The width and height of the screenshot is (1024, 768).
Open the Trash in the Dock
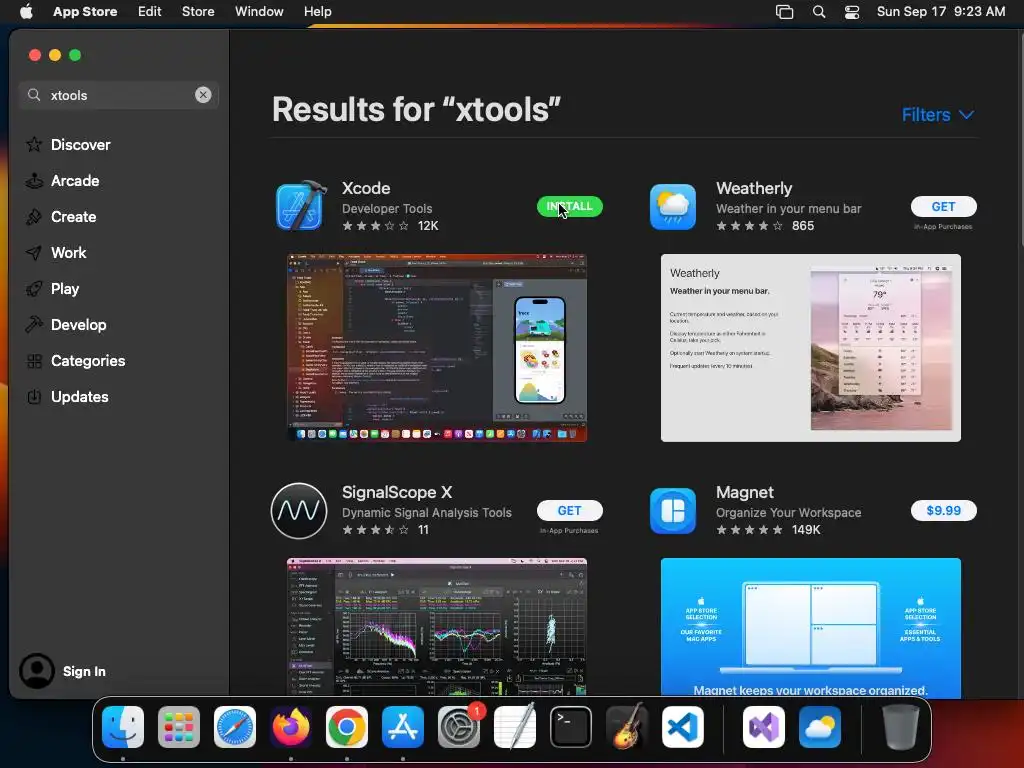pos(901,727)
